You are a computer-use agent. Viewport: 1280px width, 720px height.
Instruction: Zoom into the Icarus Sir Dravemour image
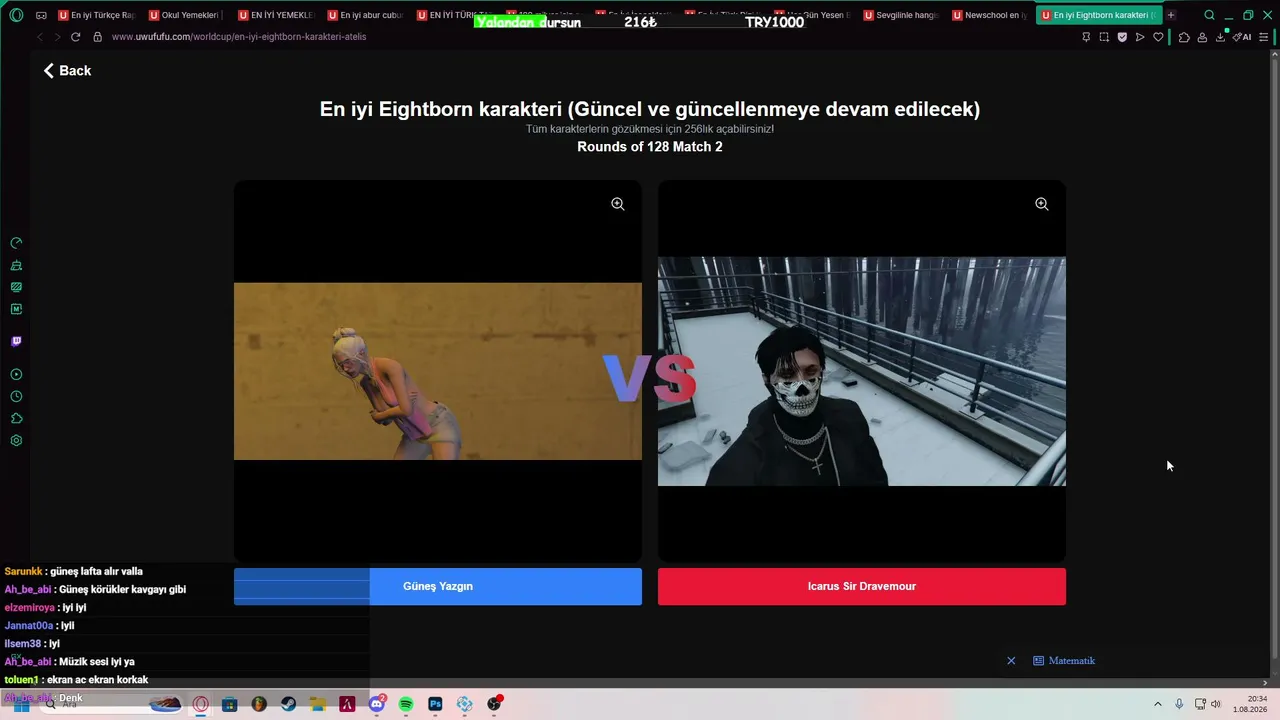click(1042, 204)
